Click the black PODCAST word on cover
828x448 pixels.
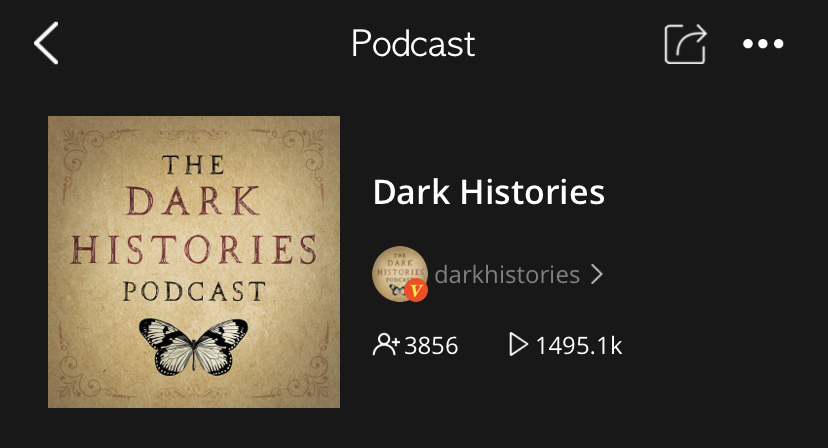pos(194,291)
